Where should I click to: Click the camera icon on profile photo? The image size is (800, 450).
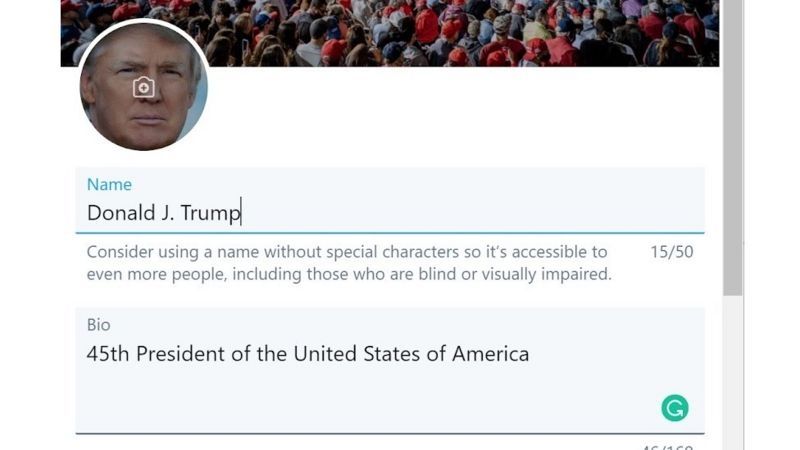pyautogui.click(x=144, y=88)
